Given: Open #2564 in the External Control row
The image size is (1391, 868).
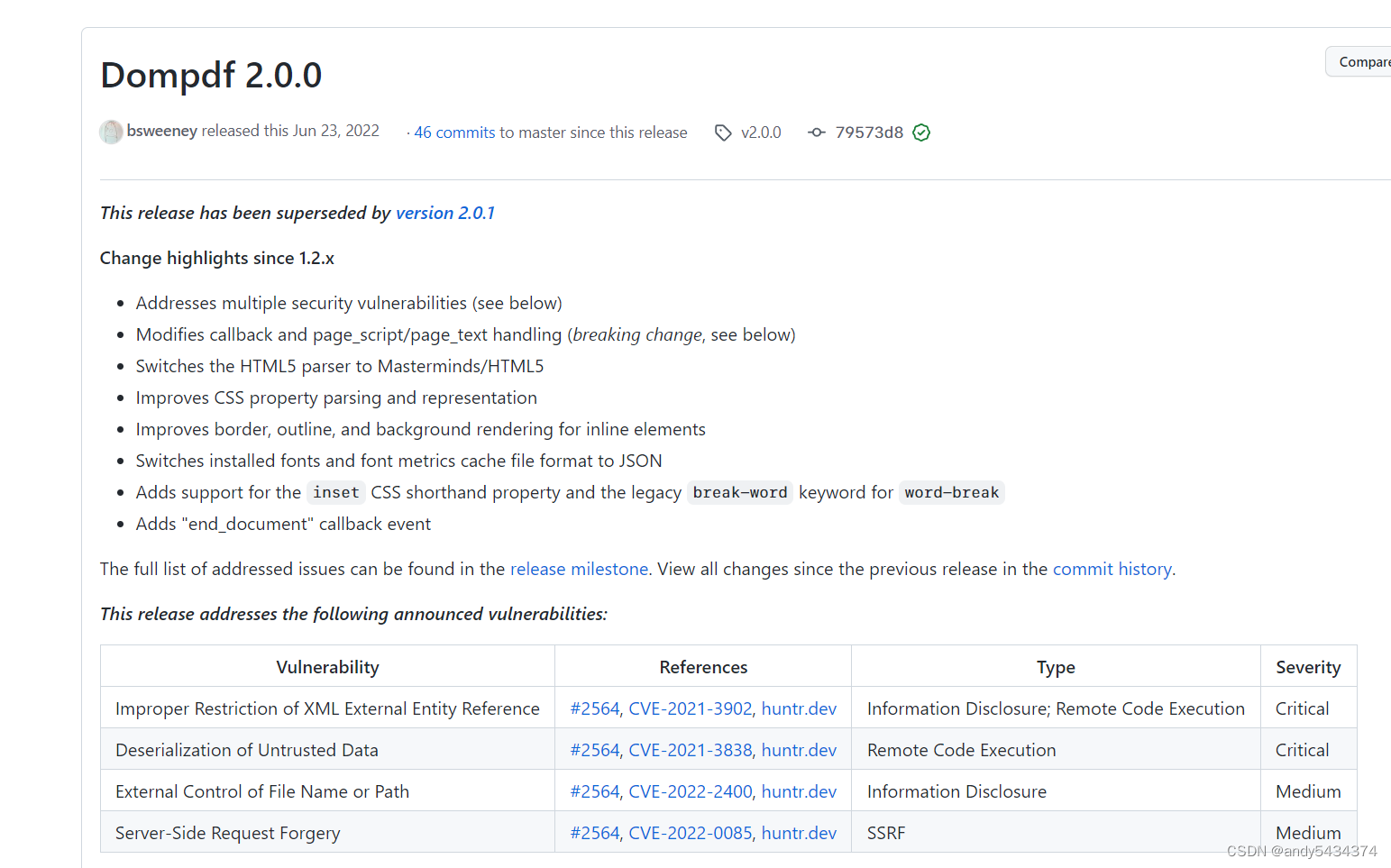Looking at the screenshot, I should pyautogui.click(x=595, y=791).
